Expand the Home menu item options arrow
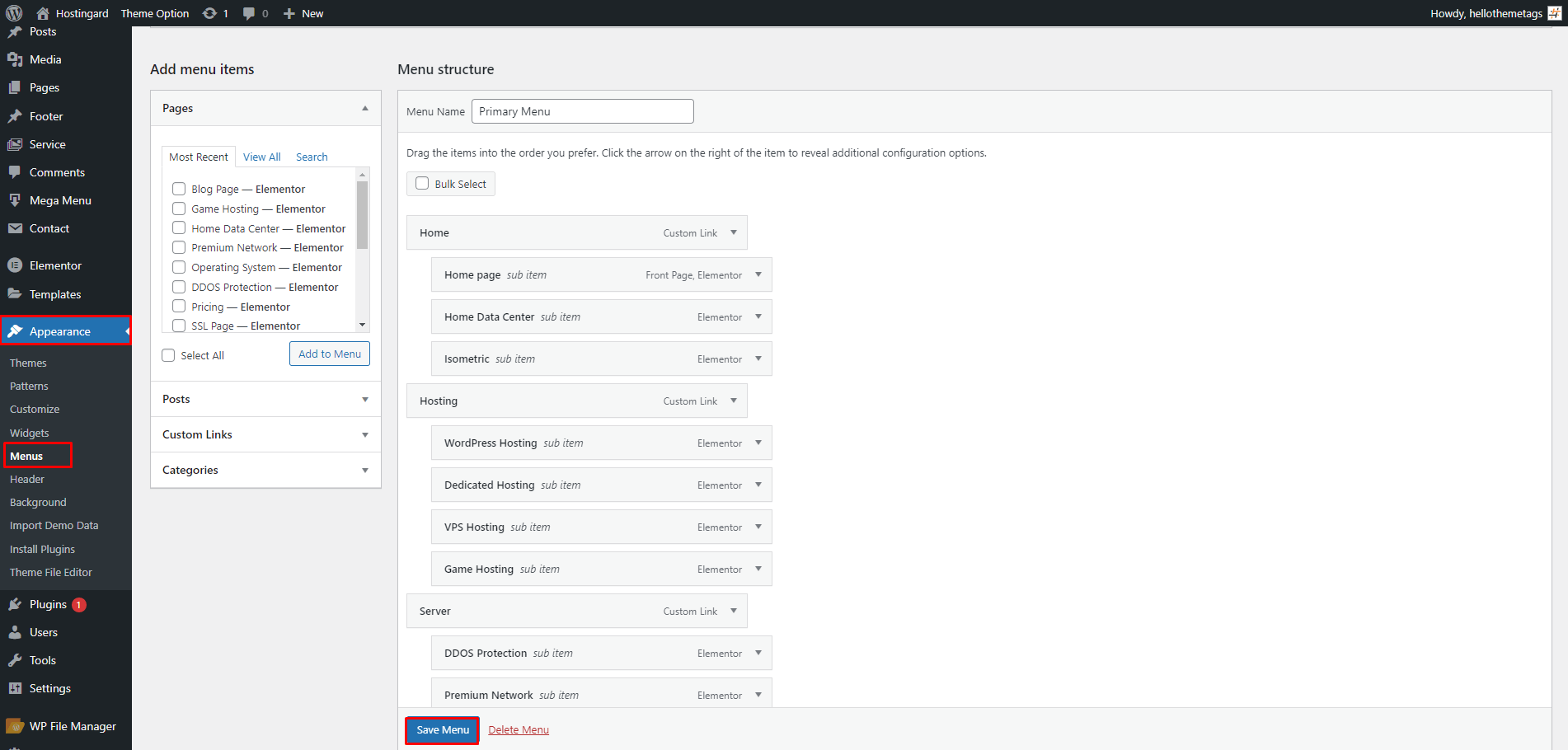This screenshot has width=1568, height=750. click(734, 232)
